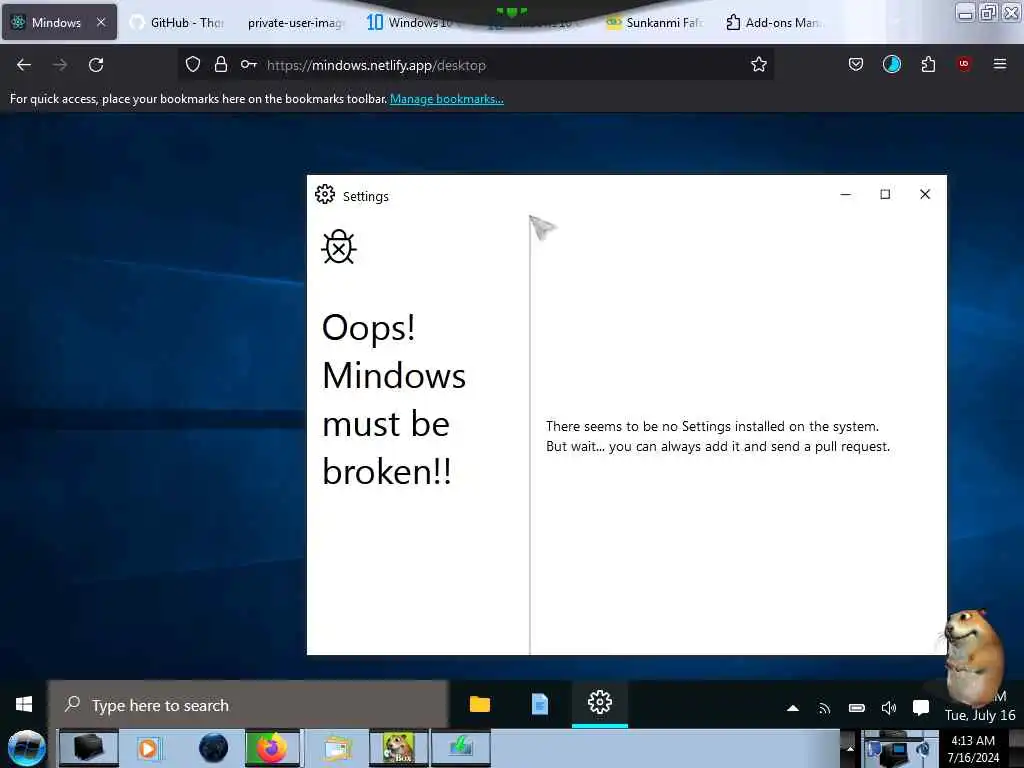Click the saved password key icon
Viewport: 1024px width, 768px height.
(x=248, y=65)
